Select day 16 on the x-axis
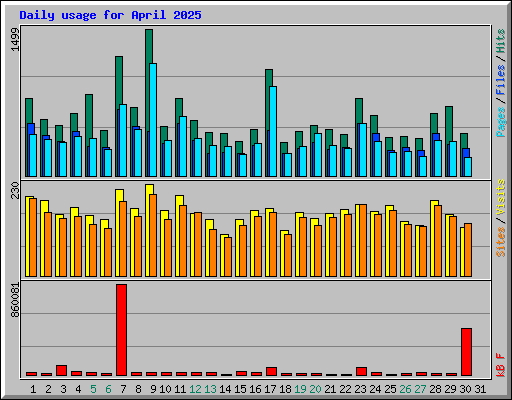Screen dimensions: 512x400 pyautogui.click(x=255, y=389)
